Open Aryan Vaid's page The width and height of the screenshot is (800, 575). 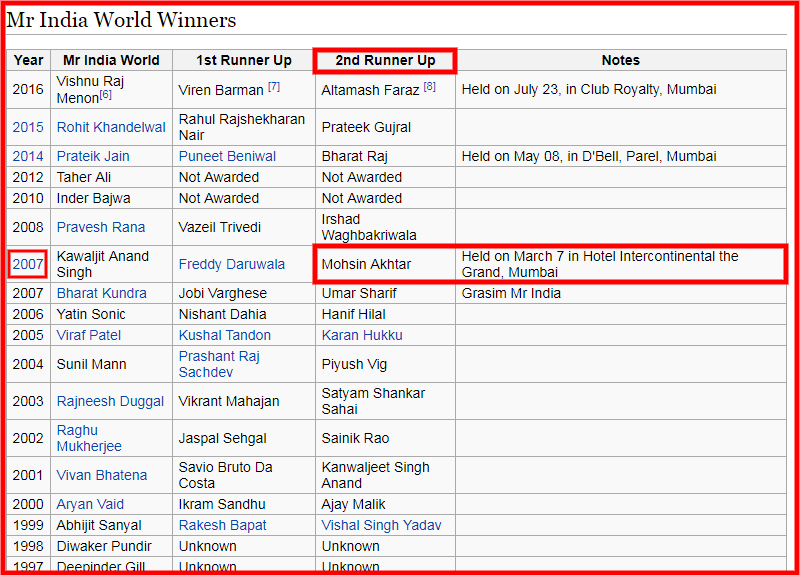pos(90,505)
